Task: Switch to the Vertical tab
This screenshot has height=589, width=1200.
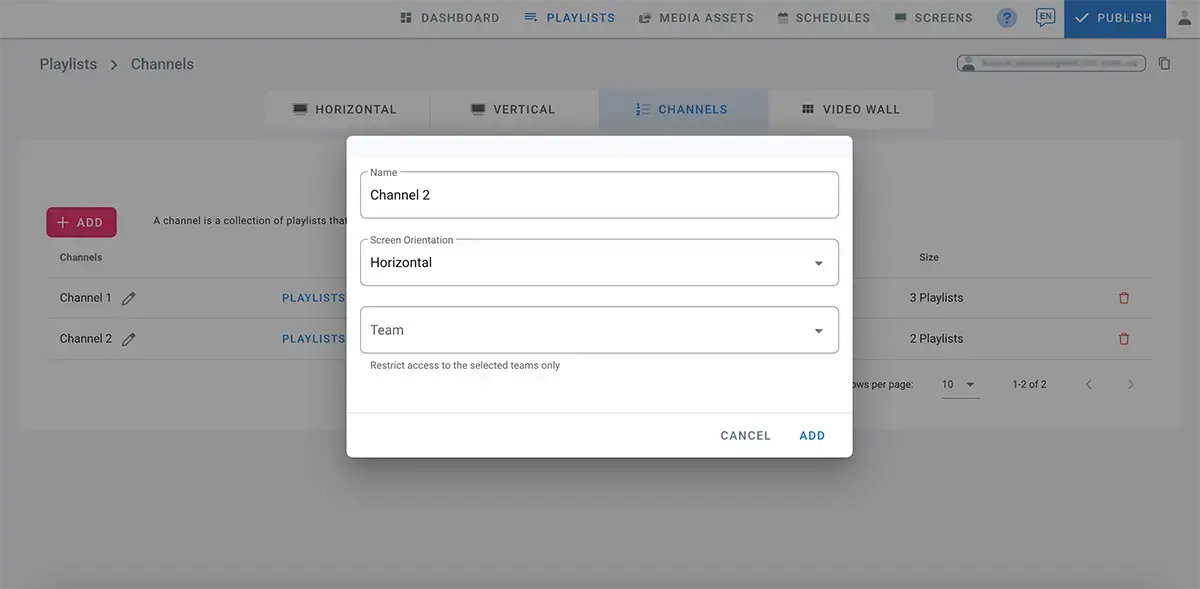Action: tap(513, 109)
